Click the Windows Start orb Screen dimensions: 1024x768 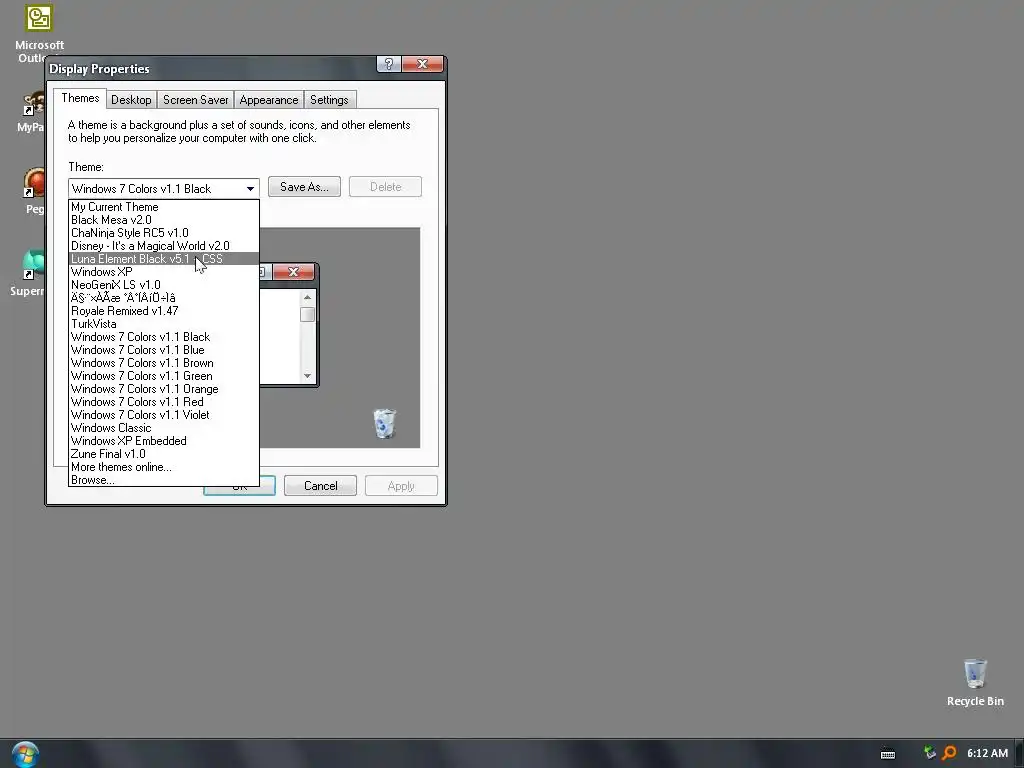pos(25,754)
